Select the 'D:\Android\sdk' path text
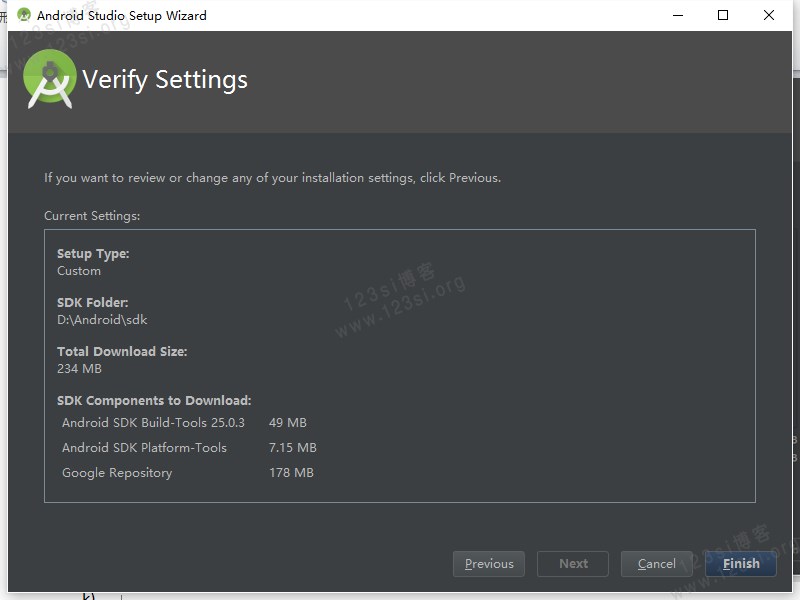 pos(102,320)
